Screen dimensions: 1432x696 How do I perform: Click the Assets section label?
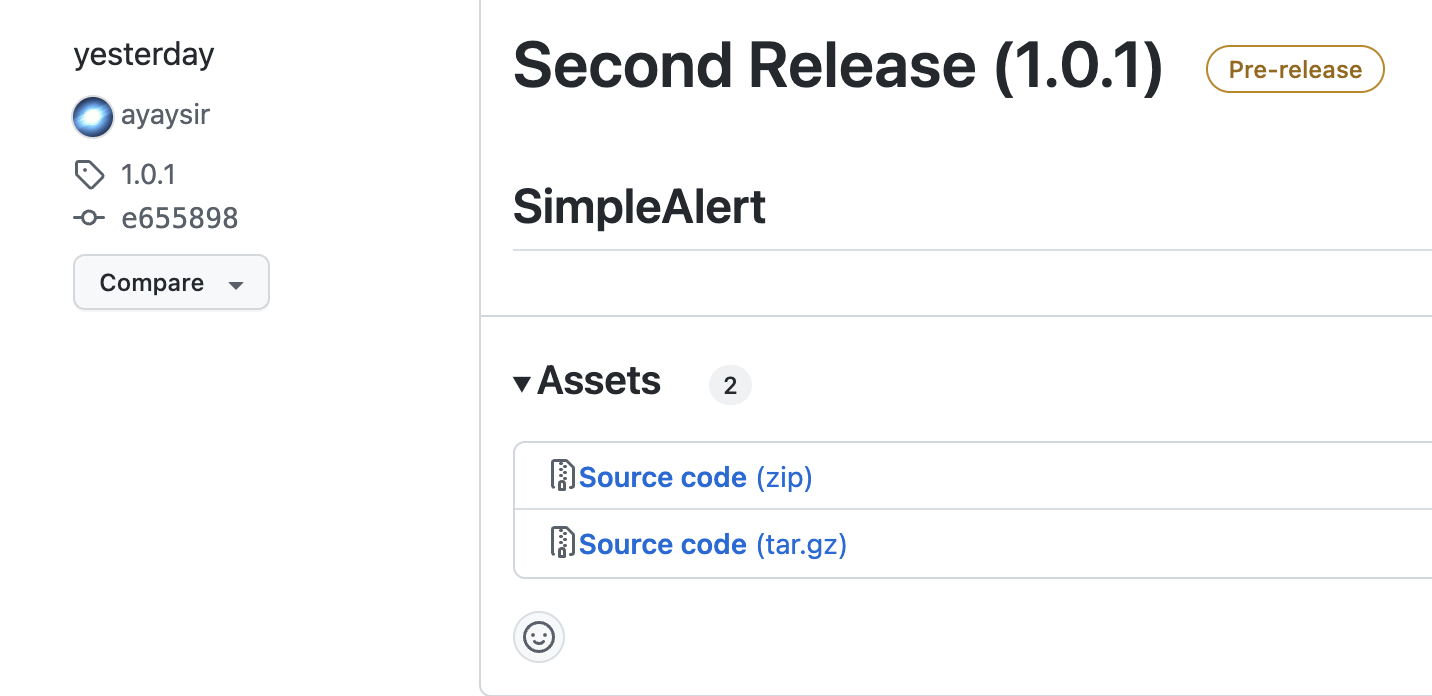point(599,381)
